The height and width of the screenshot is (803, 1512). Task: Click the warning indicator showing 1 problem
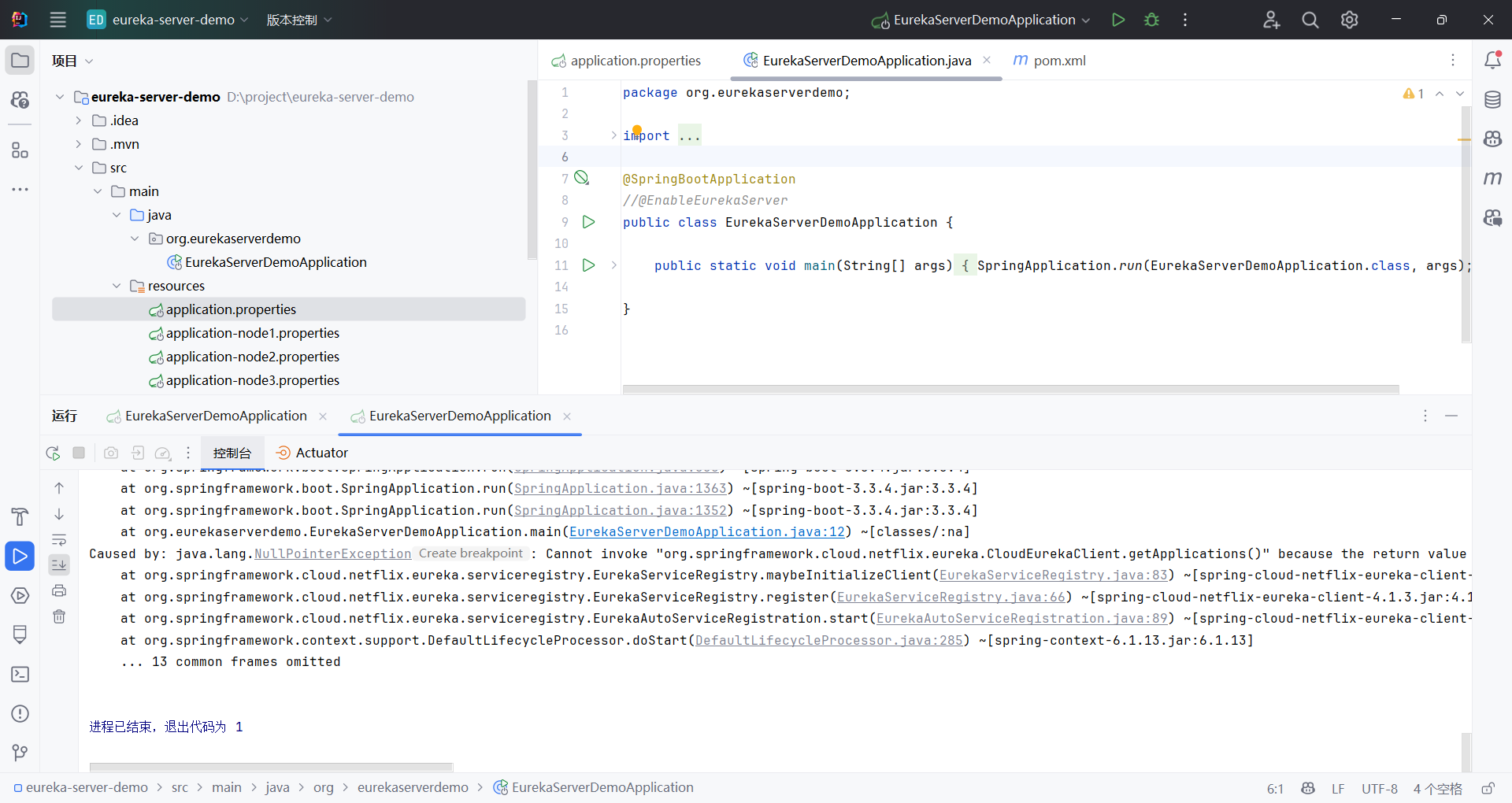tap(1414, 94)
